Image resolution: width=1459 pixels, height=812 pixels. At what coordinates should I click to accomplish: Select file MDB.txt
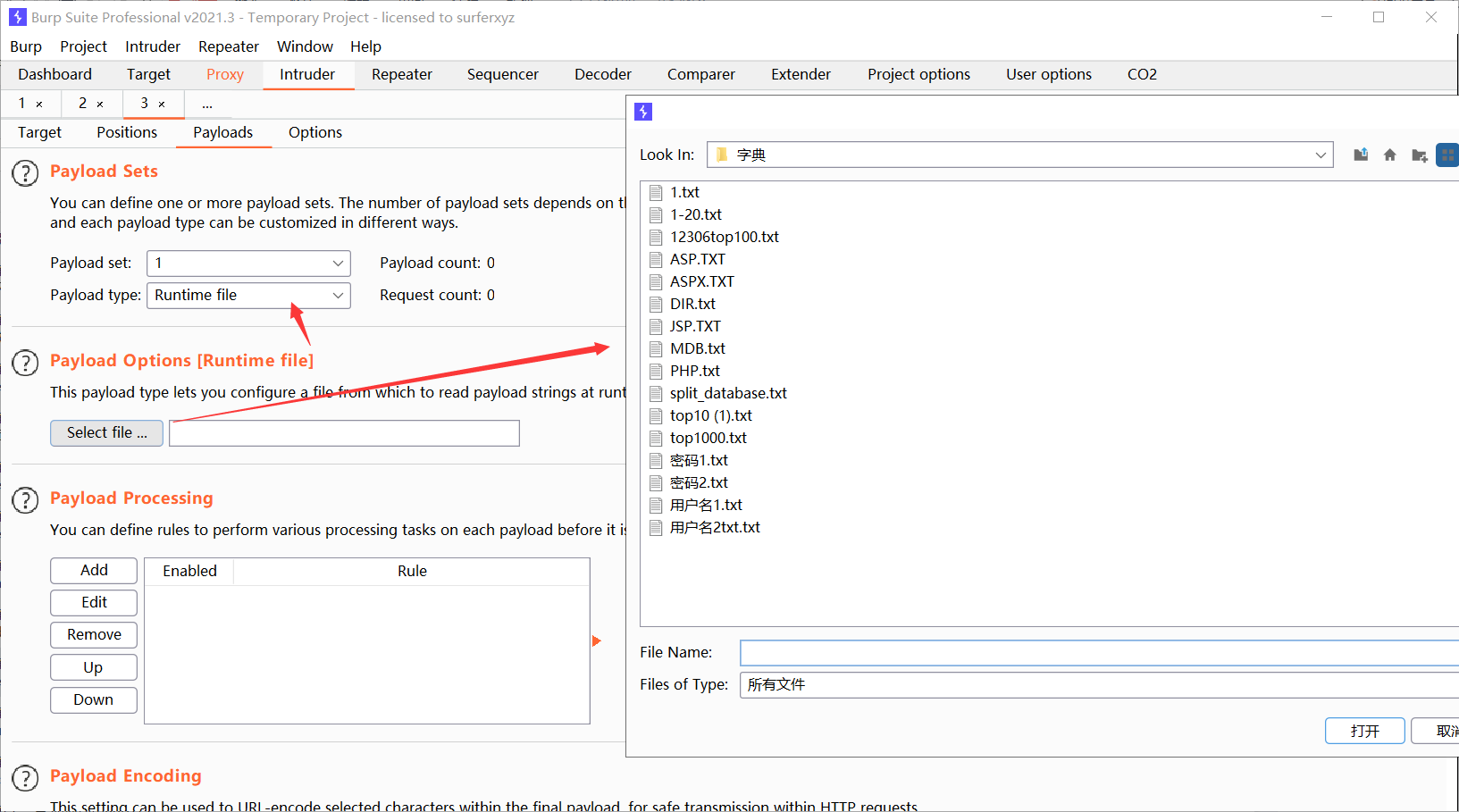[698, 348]
